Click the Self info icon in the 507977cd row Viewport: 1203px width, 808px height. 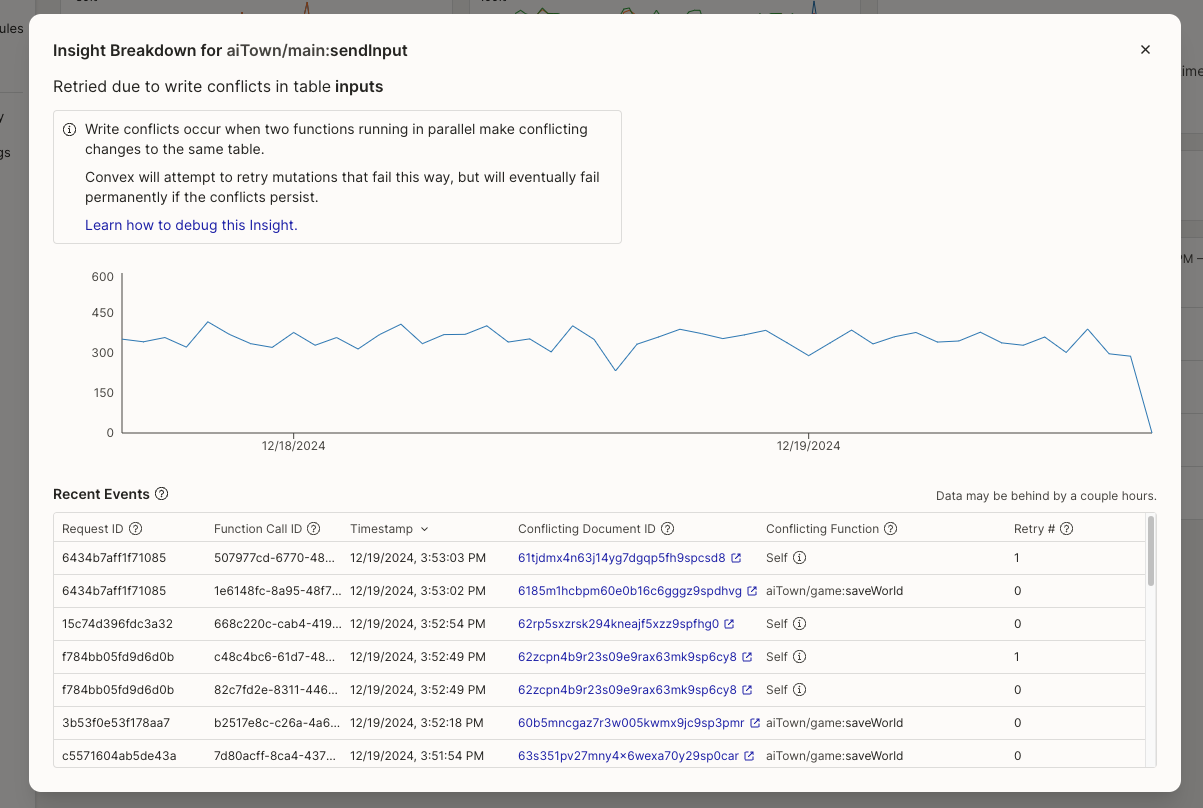(x=800, y=558)
